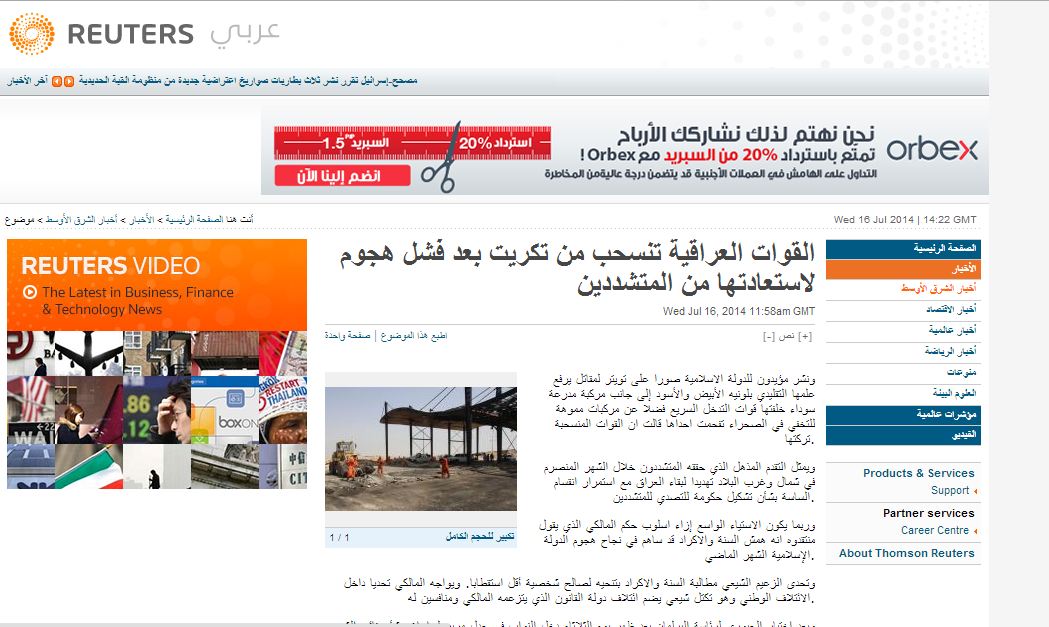The height and width of the screenshot is (627, 1049).
Task: Decrease article text size with [-]
Action: tap(768, 336)
